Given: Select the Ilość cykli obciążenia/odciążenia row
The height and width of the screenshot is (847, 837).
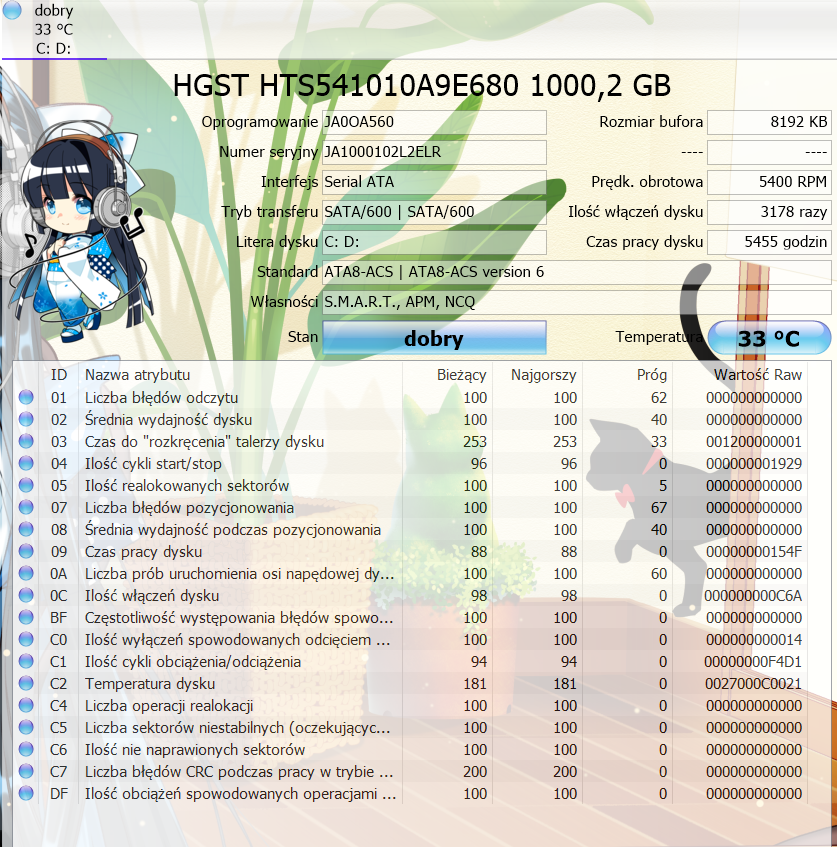Looking at the screenshot, I should coord(411,662).
